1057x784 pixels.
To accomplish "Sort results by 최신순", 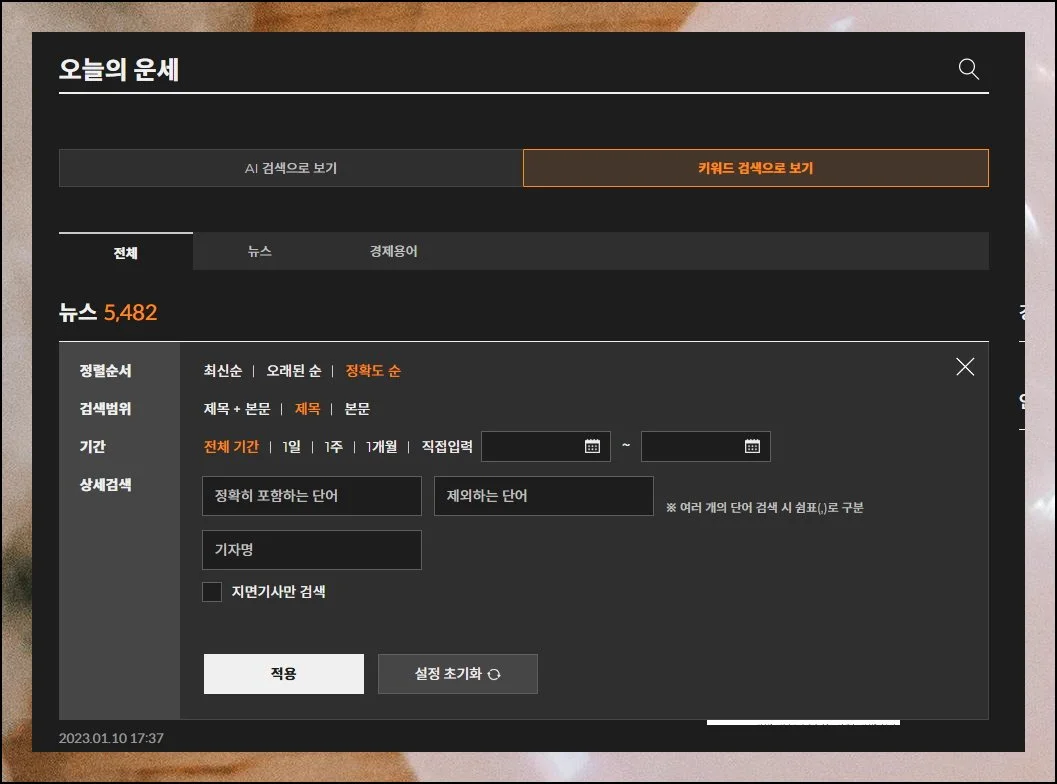I will point(223,371).
